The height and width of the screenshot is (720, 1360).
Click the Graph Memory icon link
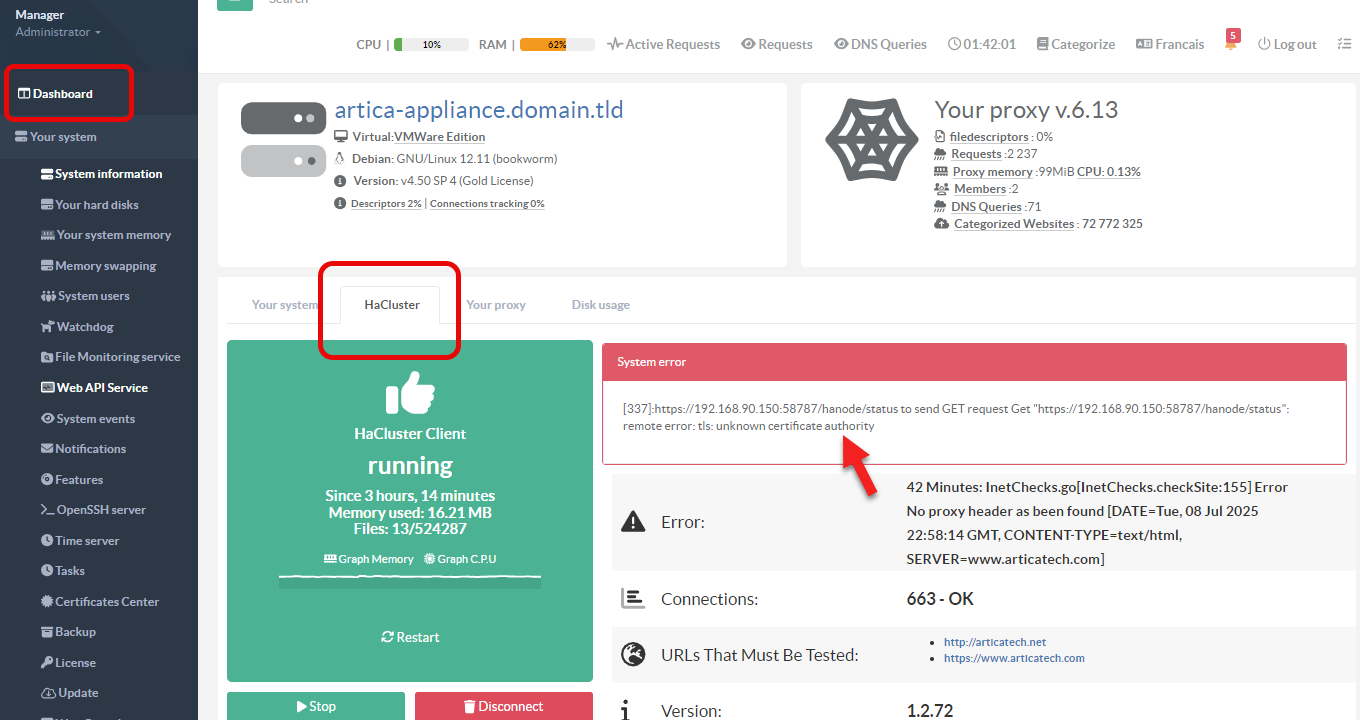click(330, 559)
